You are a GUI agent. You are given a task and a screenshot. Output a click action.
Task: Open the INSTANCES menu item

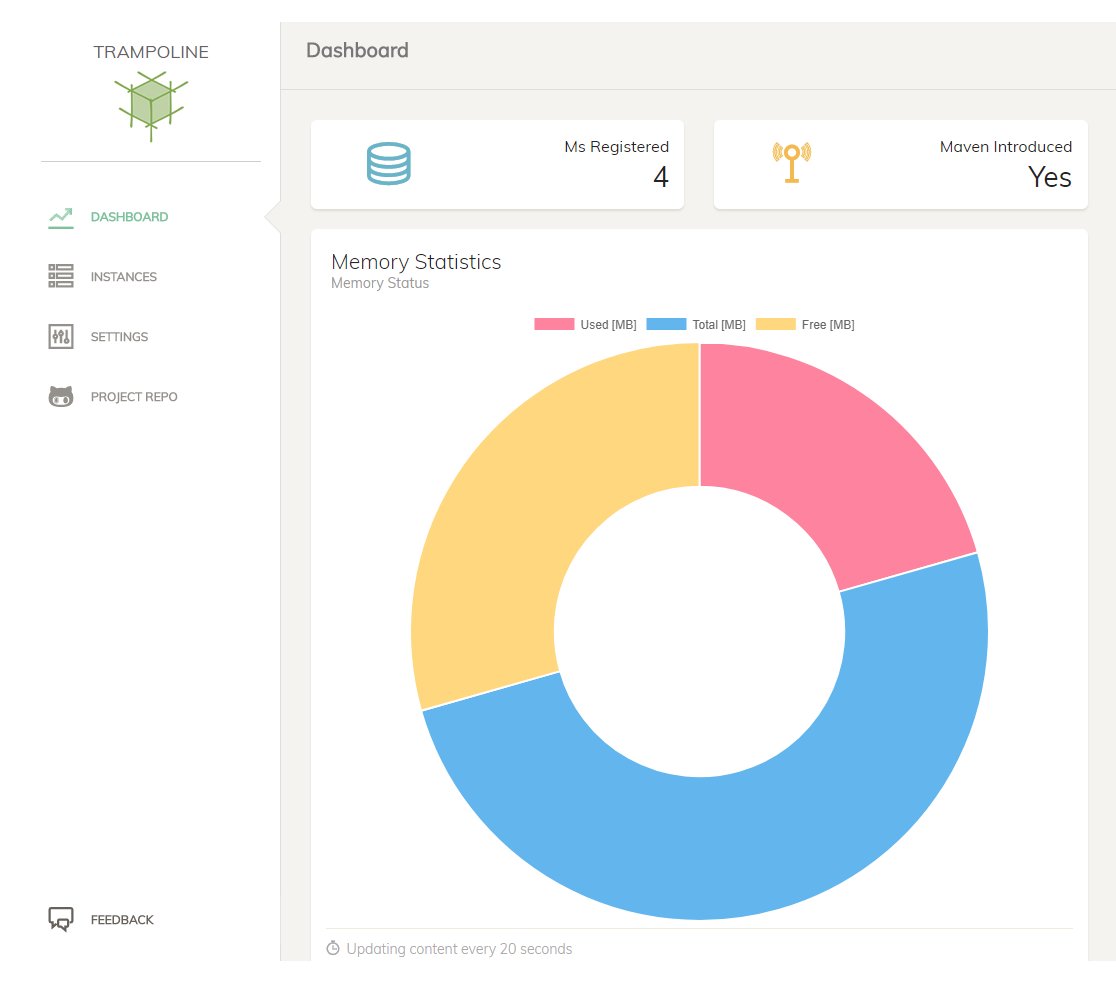(x=123, y=277)
